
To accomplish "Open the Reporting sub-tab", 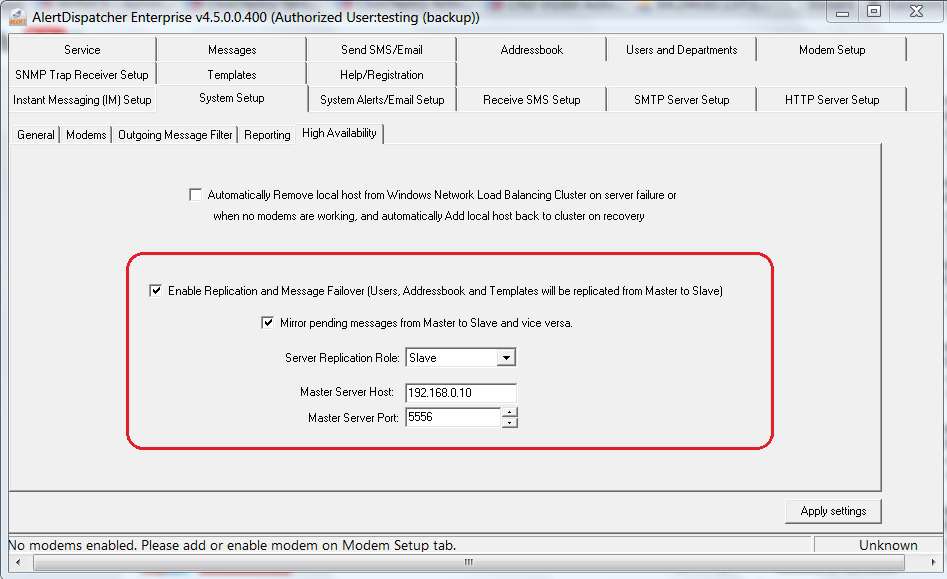I will click(x=267, y=135).
